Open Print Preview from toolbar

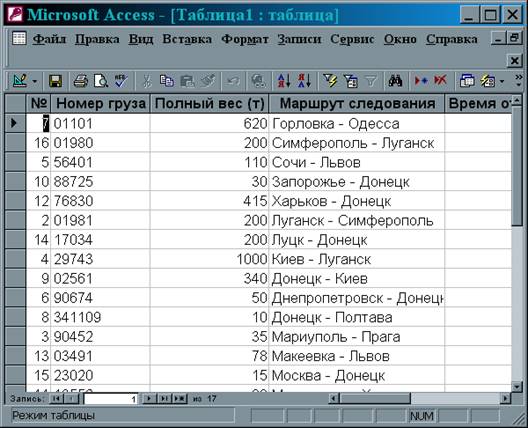pos(101,81)
